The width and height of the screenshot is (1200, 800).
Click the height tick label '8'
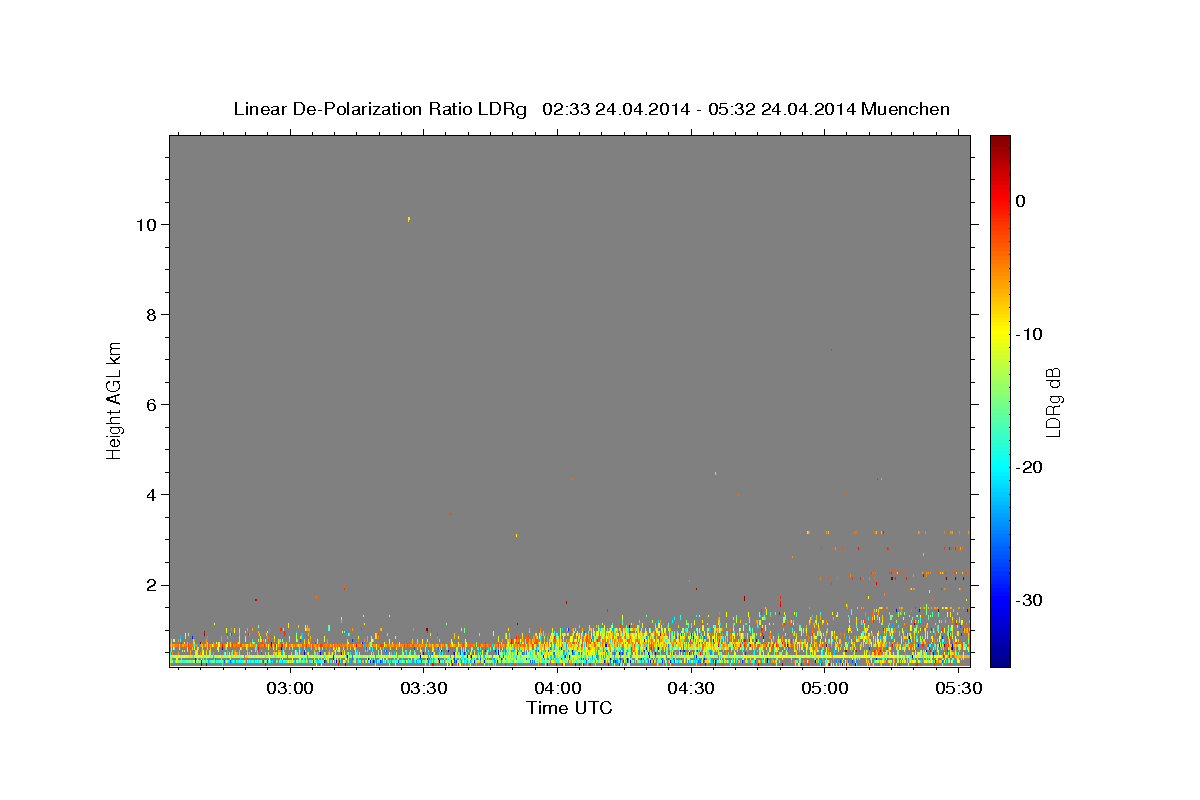[152, 315]
